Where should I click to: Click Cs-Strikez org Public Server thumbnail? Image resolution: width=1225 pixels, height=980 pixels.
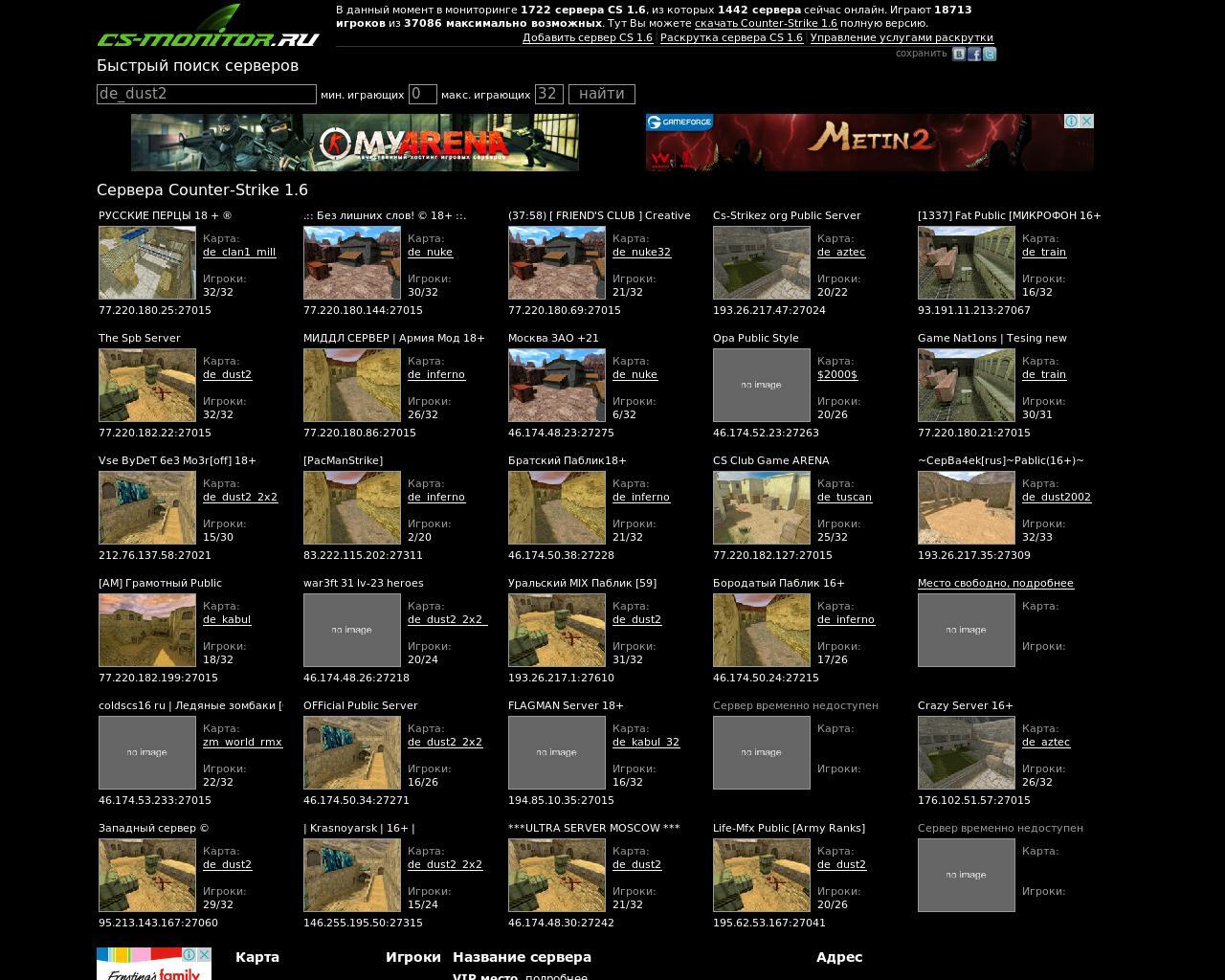coord(762,262)
